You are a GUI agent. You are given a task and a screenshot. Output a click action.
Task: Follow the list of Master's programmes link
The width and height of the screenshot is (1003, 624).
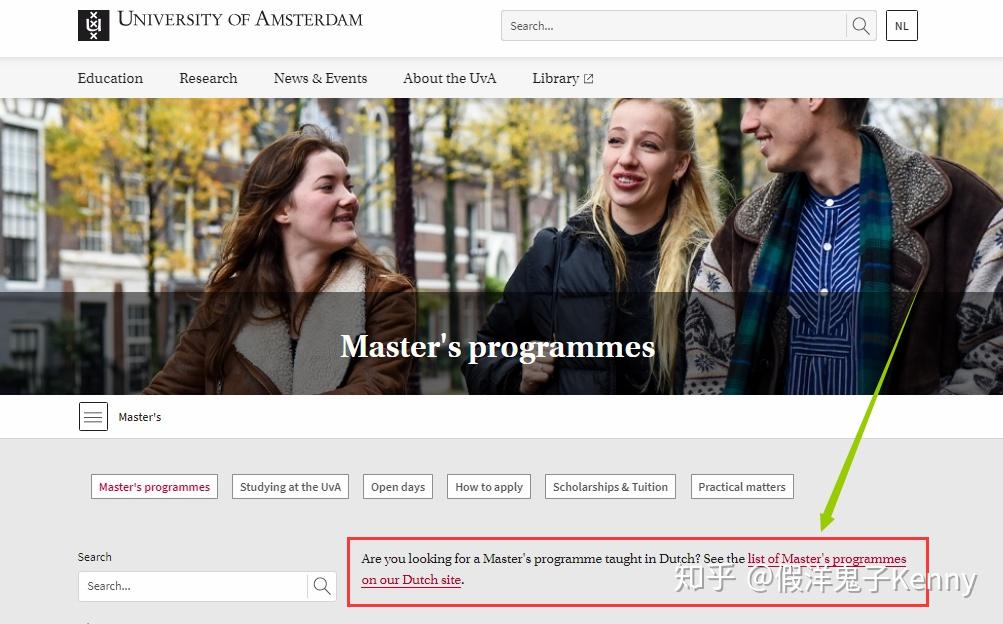click(x=826, y=559)
